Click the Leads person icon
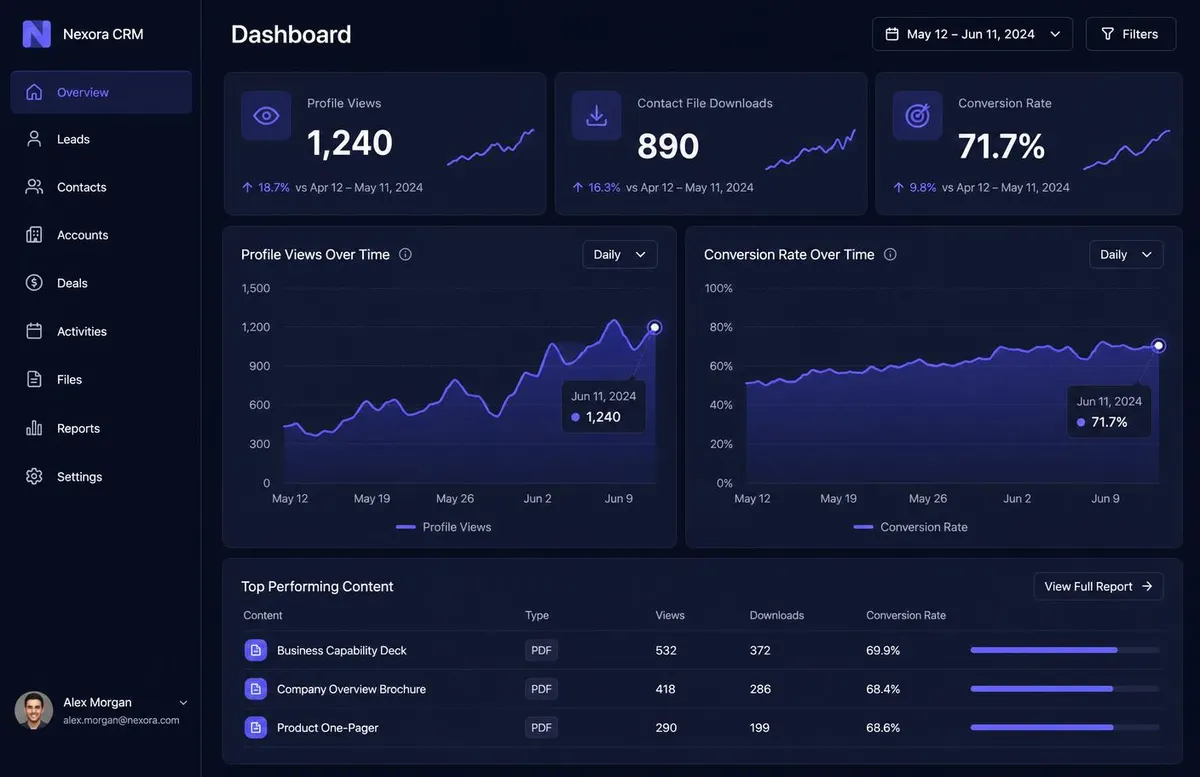This screenshot has height=777, width=1200. tap(34, 139)
